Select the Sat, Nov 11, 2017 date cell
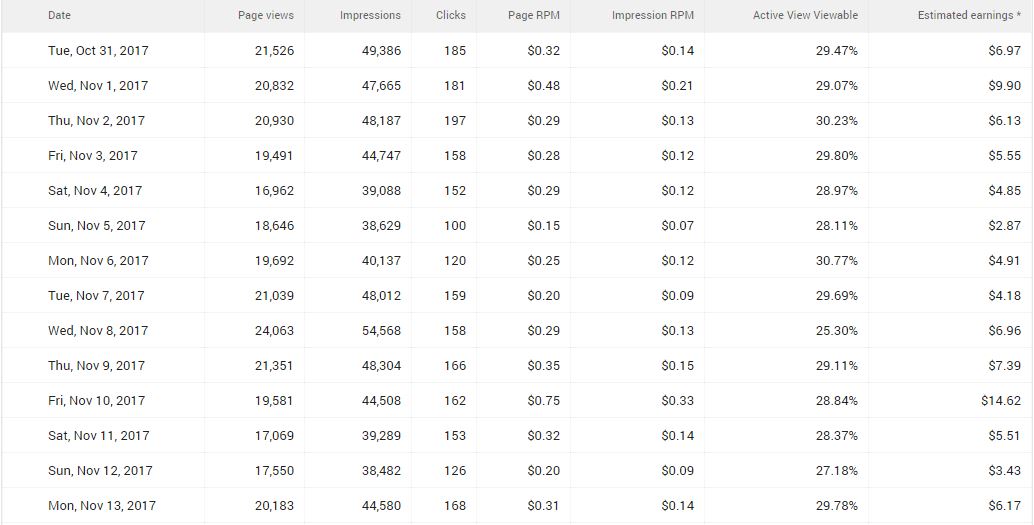 coord(98,435)
